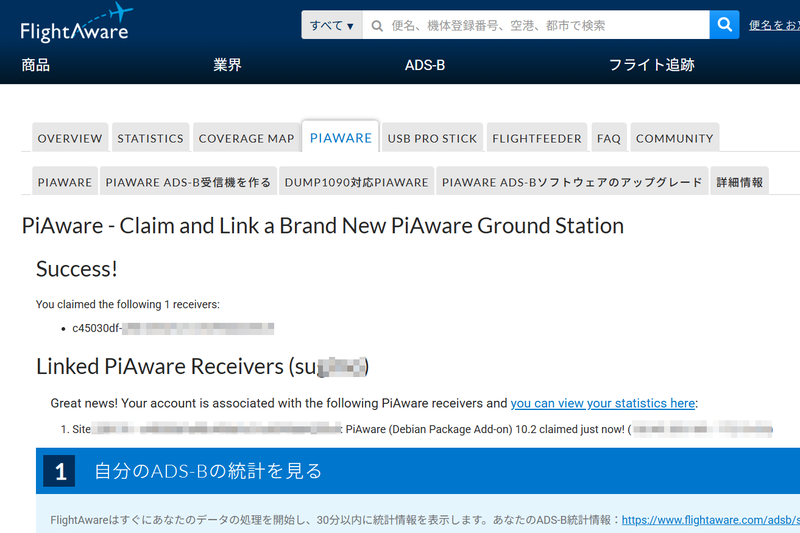The image size is (800, 533).
Task: Click the page title 'PiAware - Claim and Link'
Action: [322, 225]
